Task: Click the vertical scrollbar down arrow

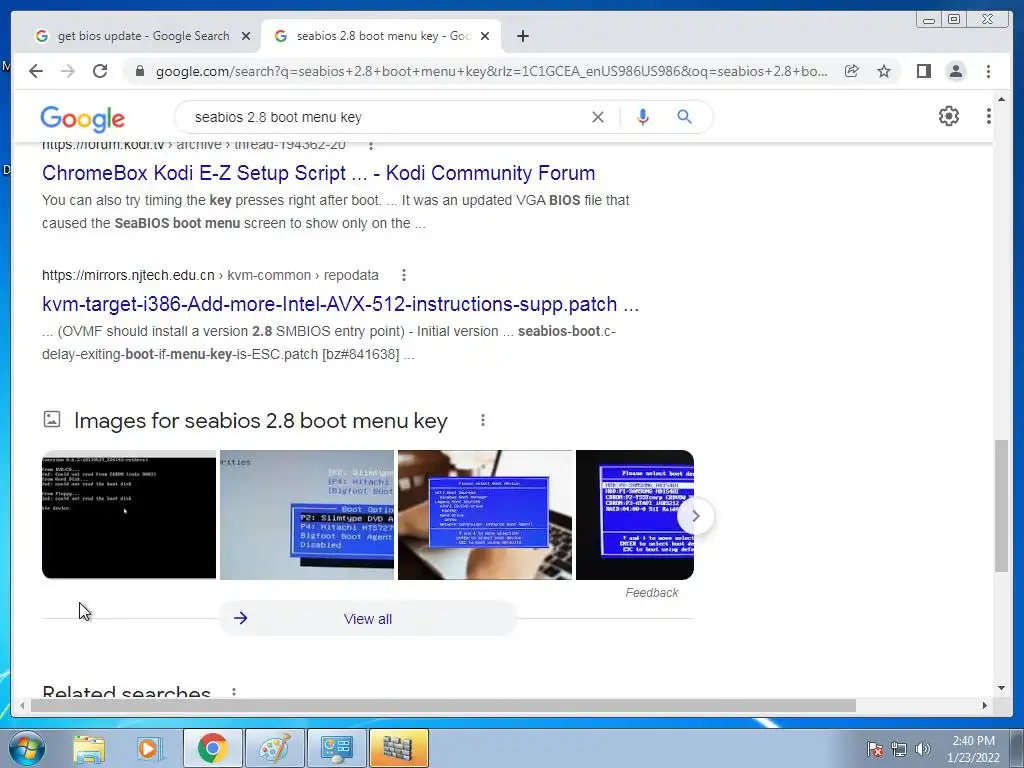Action: click(1001, 688)
